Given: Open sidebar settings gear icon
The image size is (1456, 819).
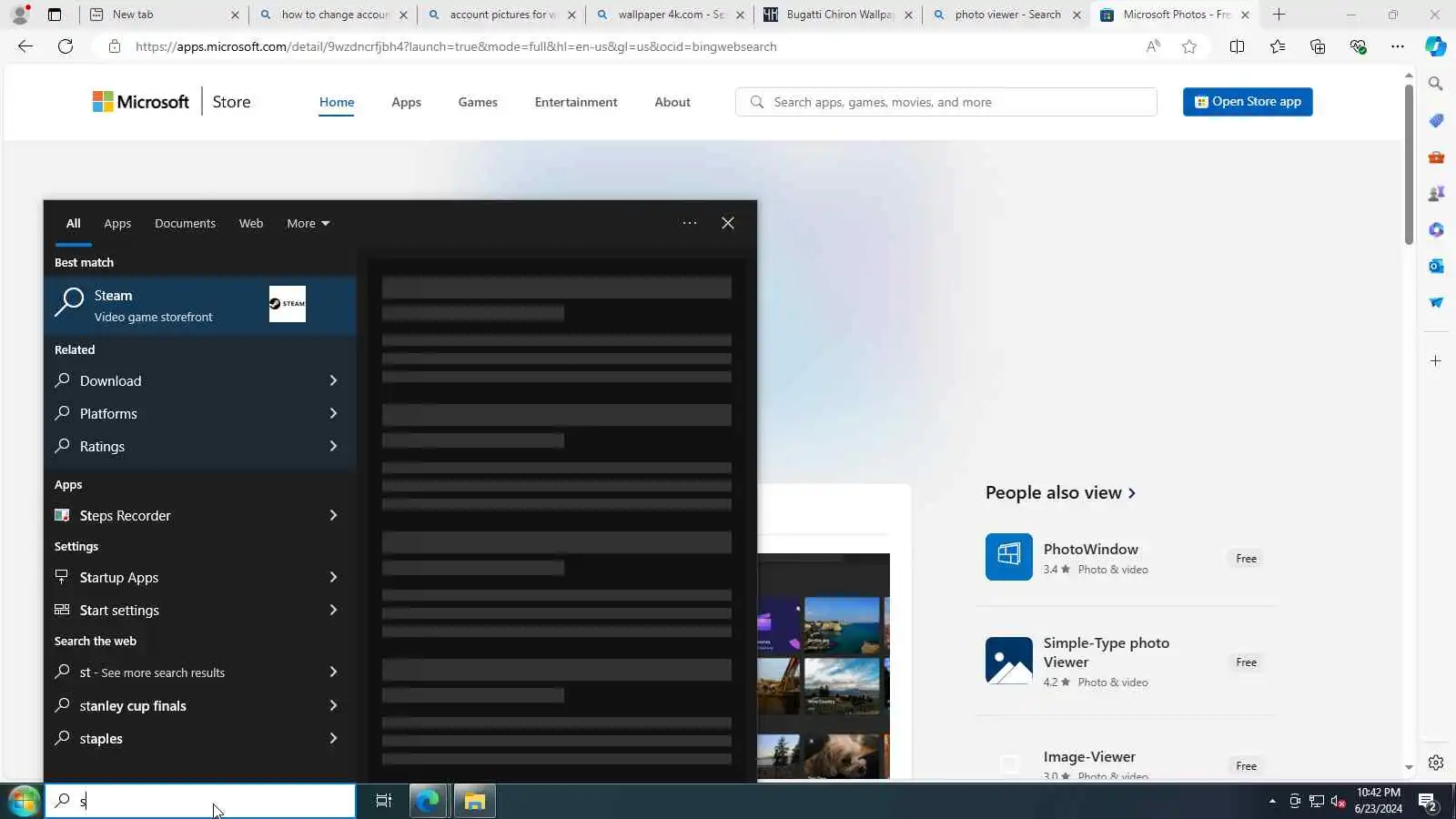Looking at the screenshot, I should click(1436, 763).
